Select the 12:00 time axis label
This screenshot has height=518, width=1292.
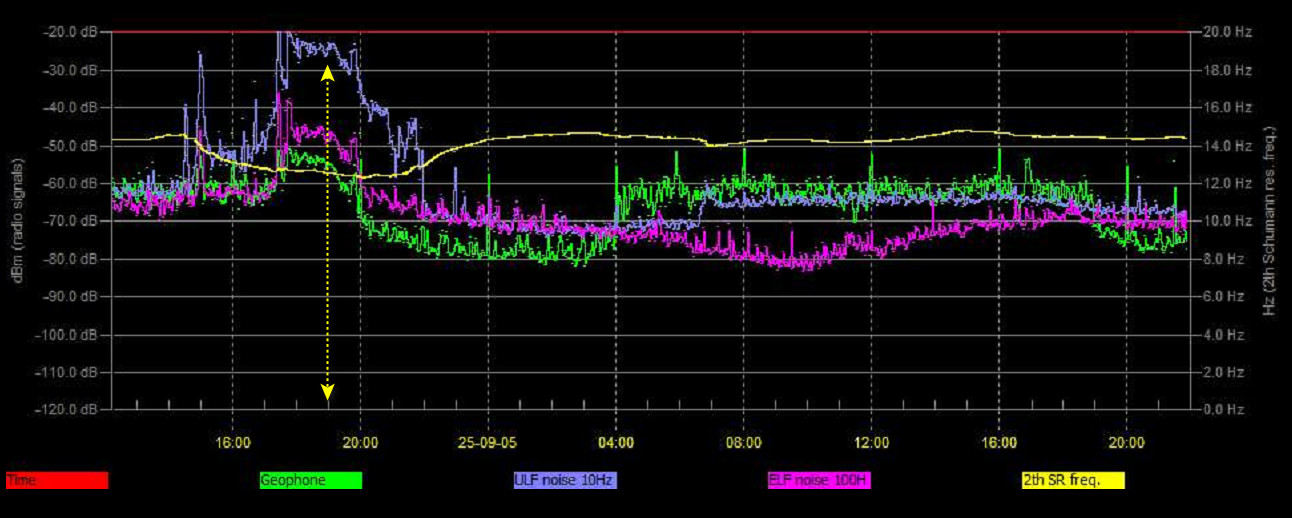click(x=872, y=441)
